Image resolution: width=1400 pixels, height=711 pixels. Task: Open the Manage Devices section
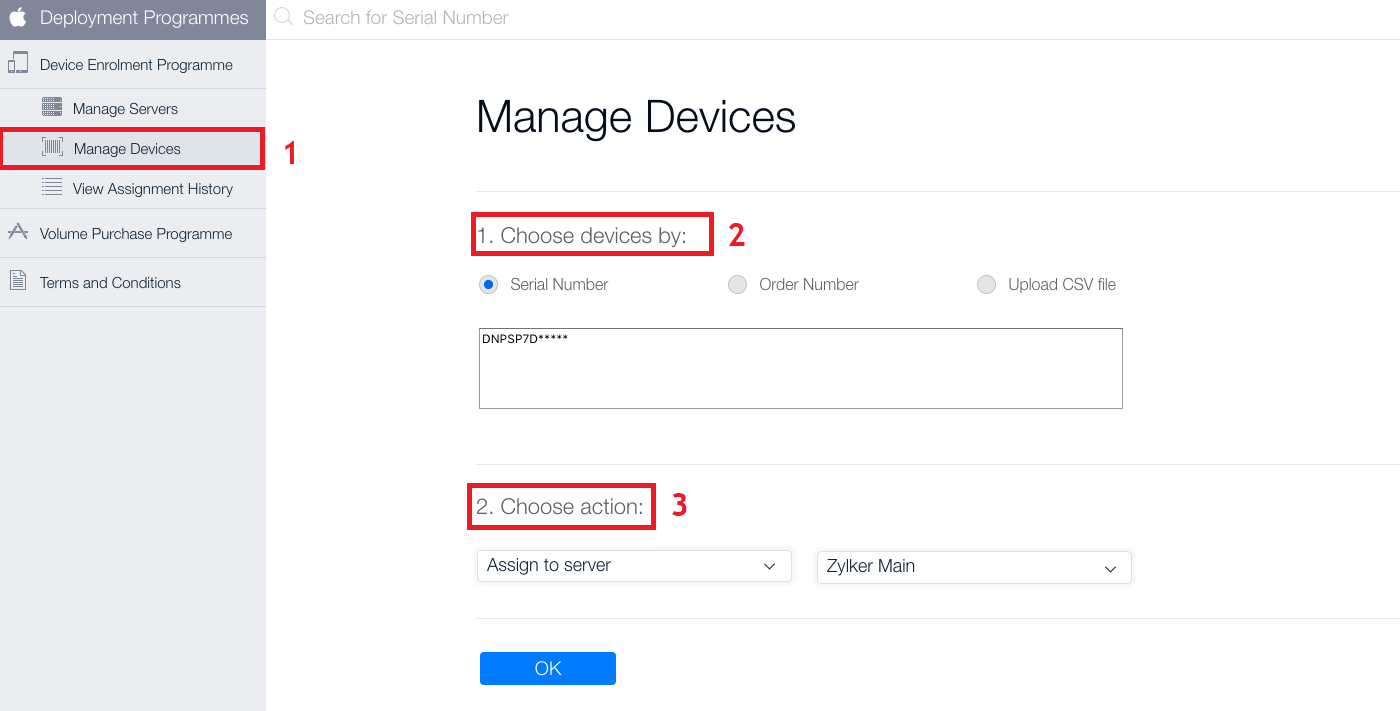pos(125,147)
